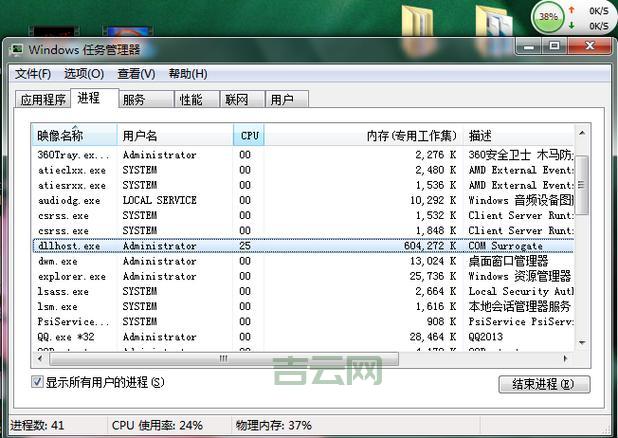
Task: Click the CPU 使用率: 24% status entry
Action: click(x=157, y=425)
